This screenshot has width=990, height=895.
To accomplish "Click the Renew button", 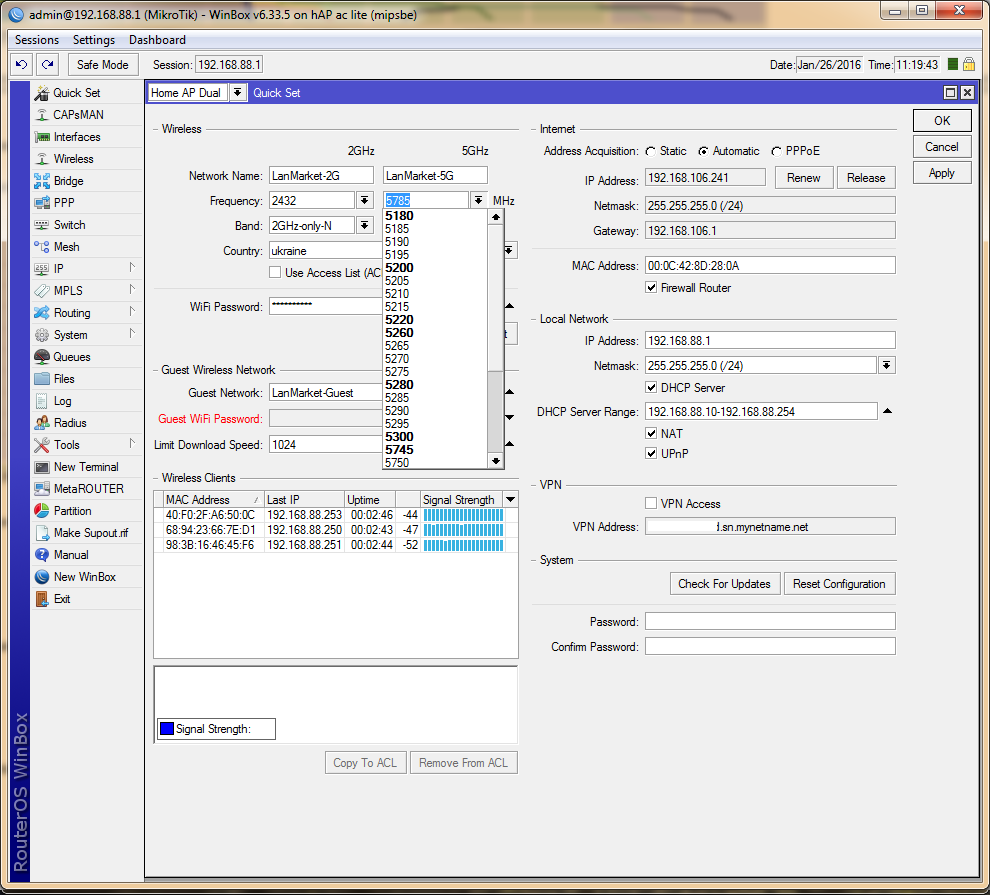I will (x=804, y=178).
